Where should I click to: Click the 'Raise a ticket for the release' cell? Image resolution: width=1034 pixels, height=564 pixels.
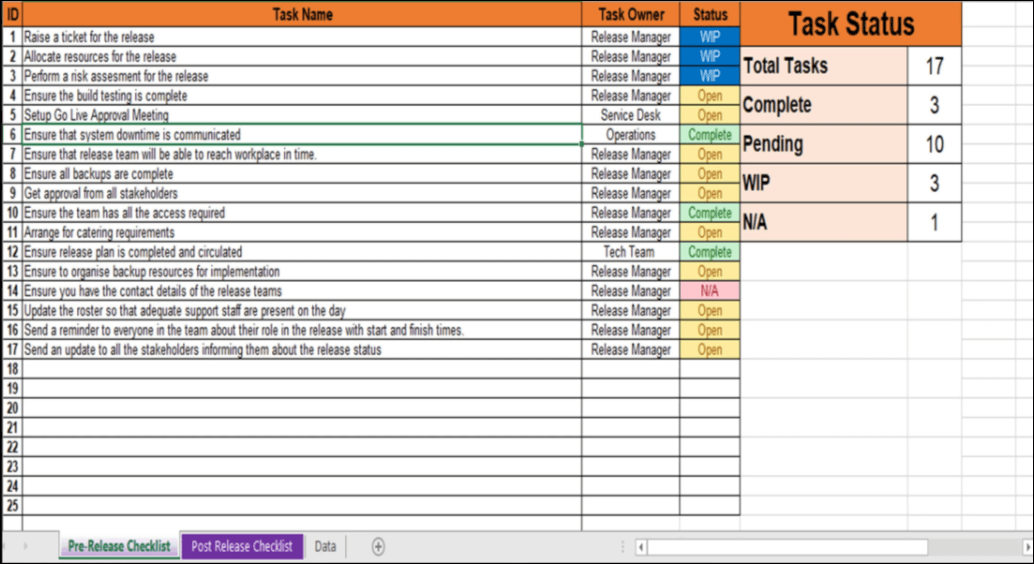coord(302,37)
